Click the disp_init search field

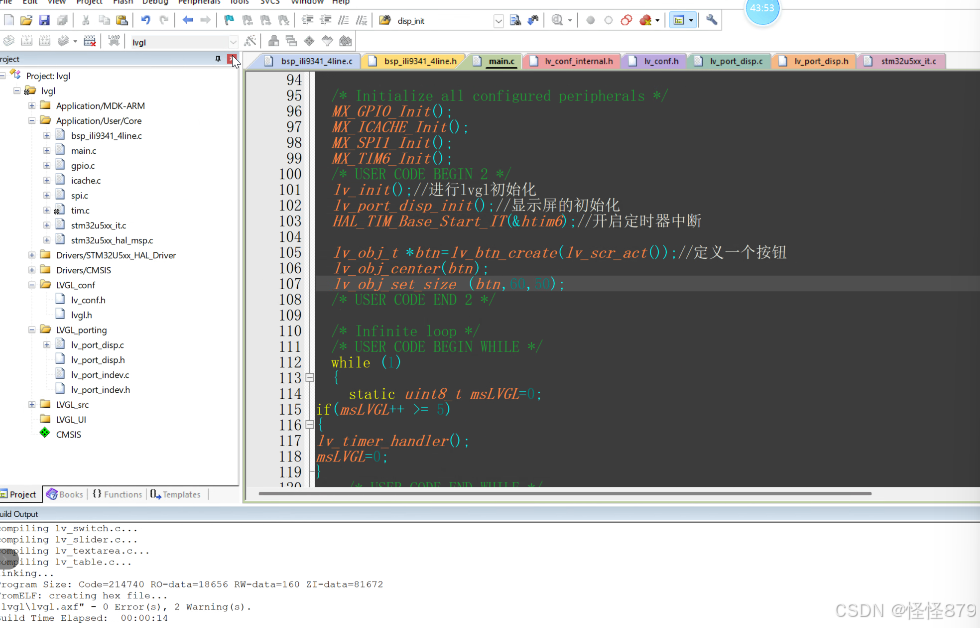pos(444,21)
